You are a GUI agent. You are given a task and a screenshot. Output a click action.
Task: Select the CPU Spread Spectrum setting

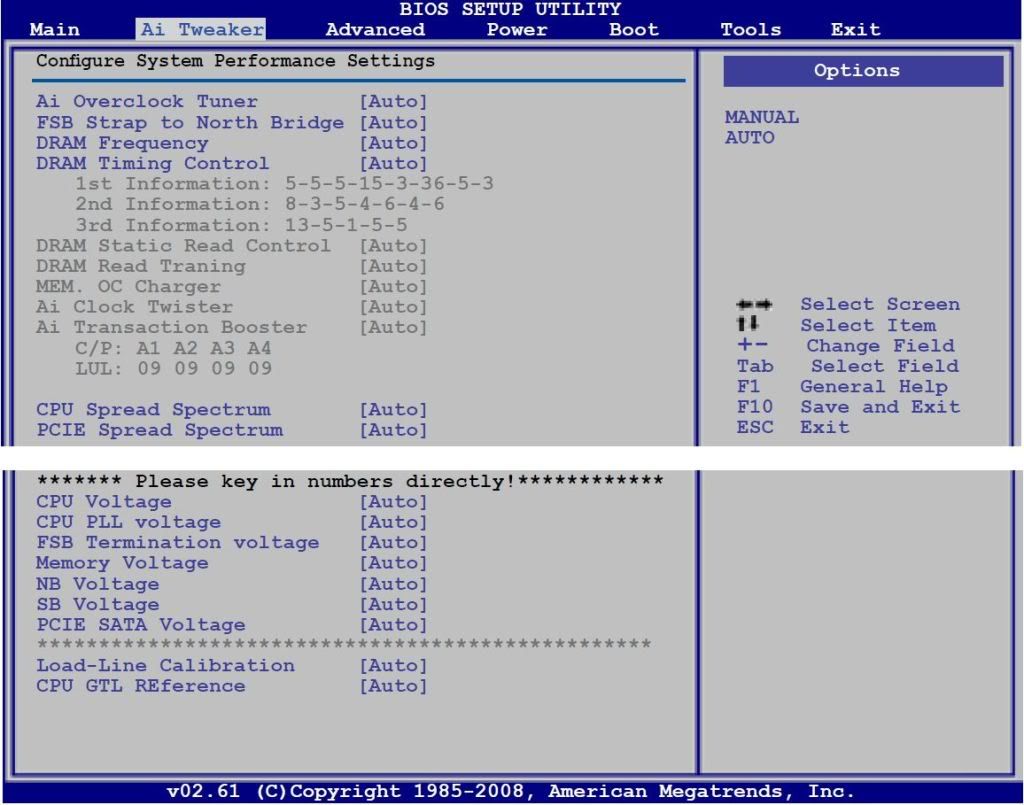click(153, 410)
